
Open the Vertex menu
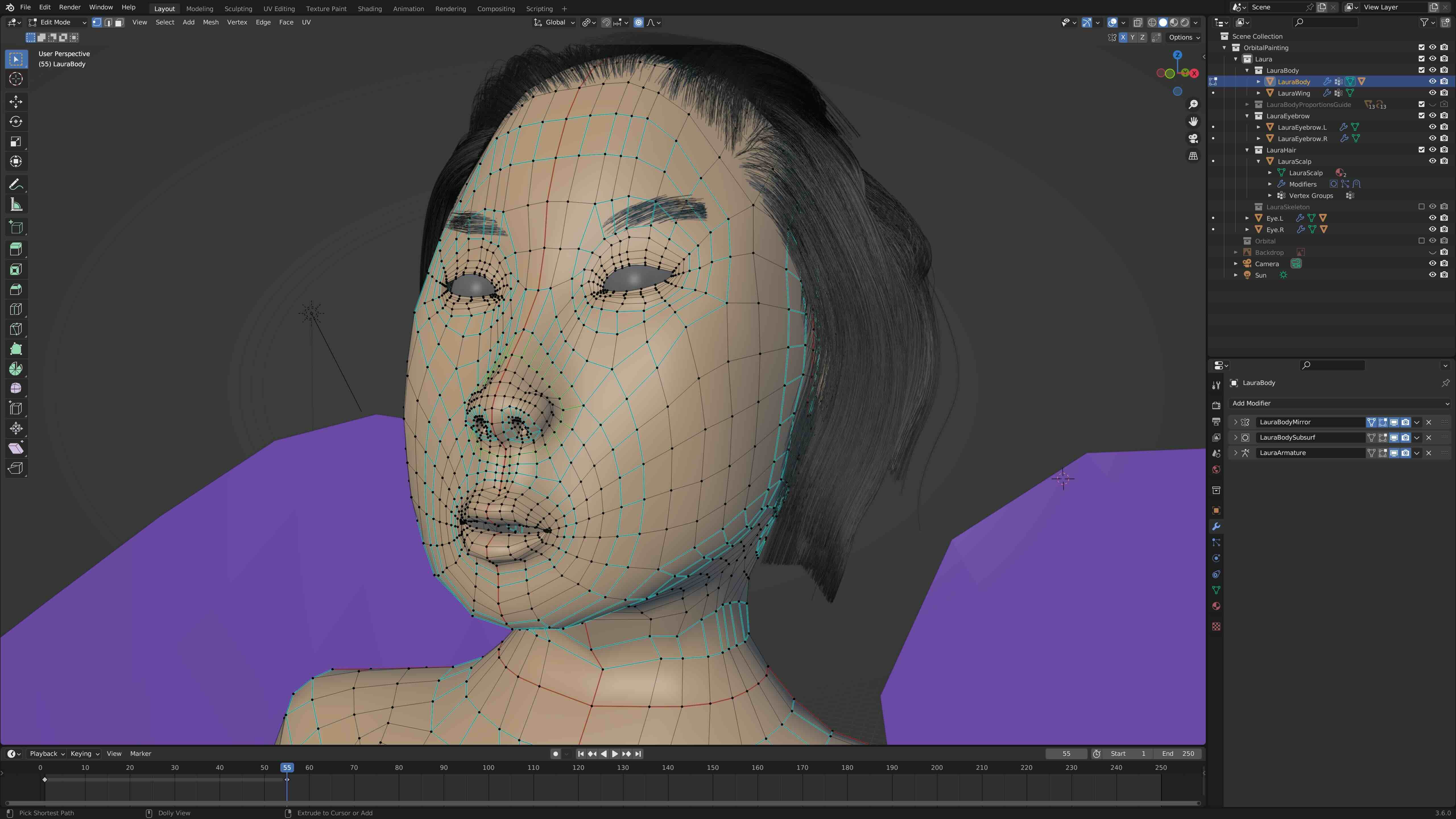(237, 23)
